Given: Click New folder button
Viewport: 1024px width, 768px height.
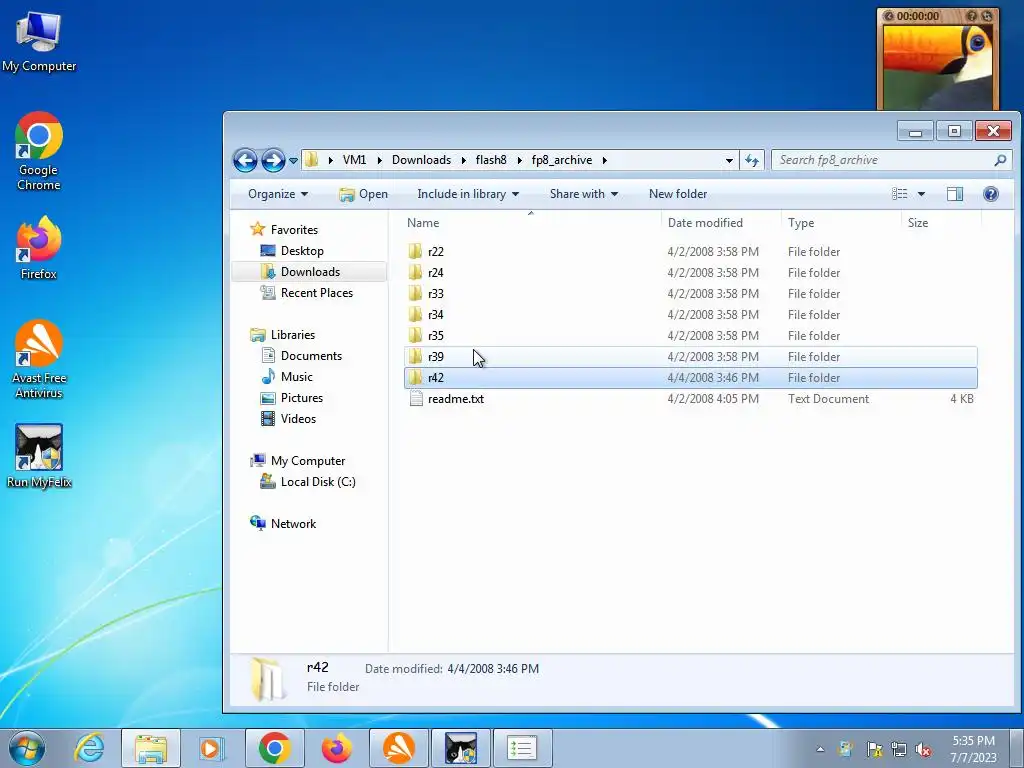Looking at the screenshot, I should click(x=678, y=194).
